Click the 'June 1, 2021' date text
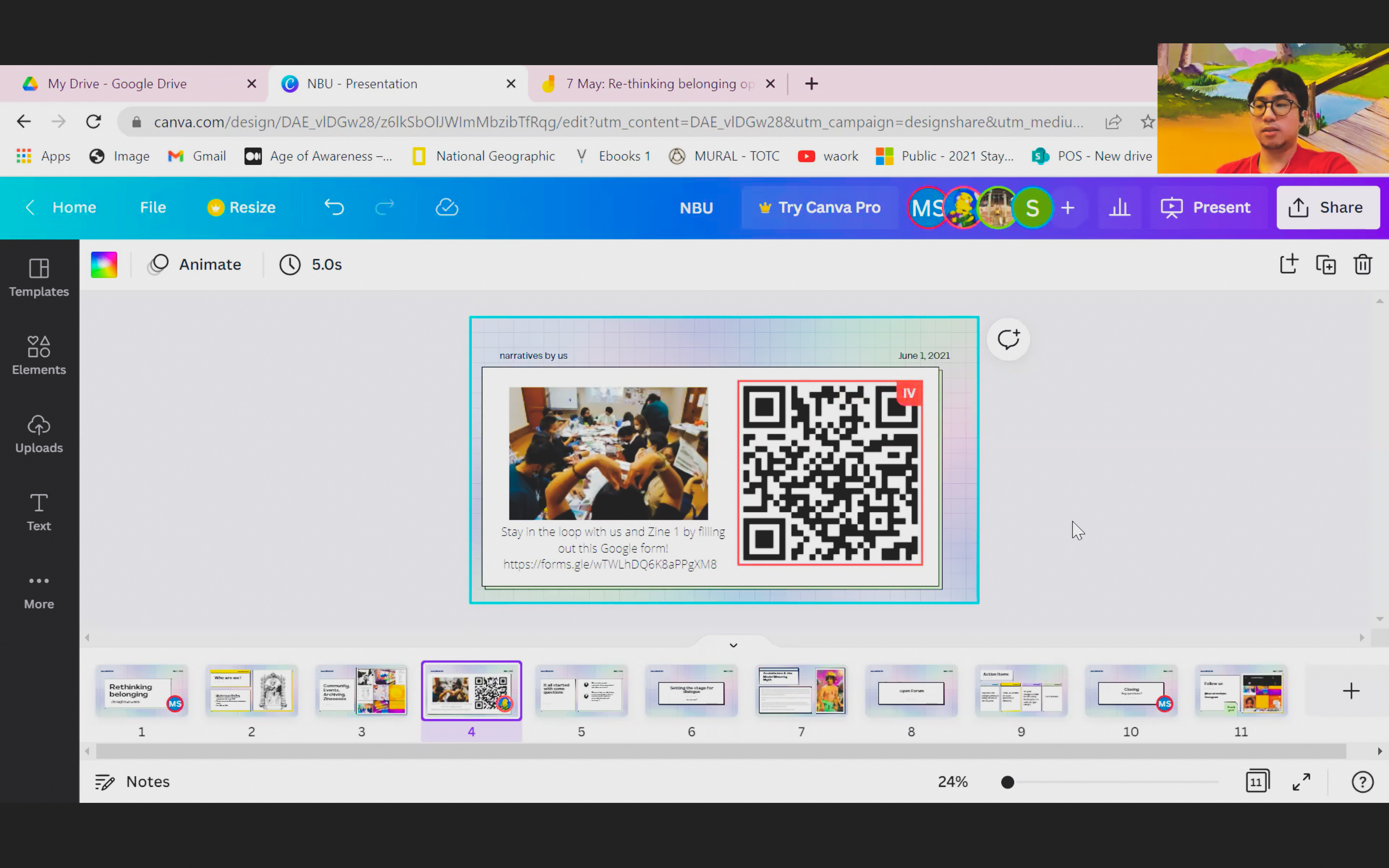1389x868 pixels. [924, 355]
